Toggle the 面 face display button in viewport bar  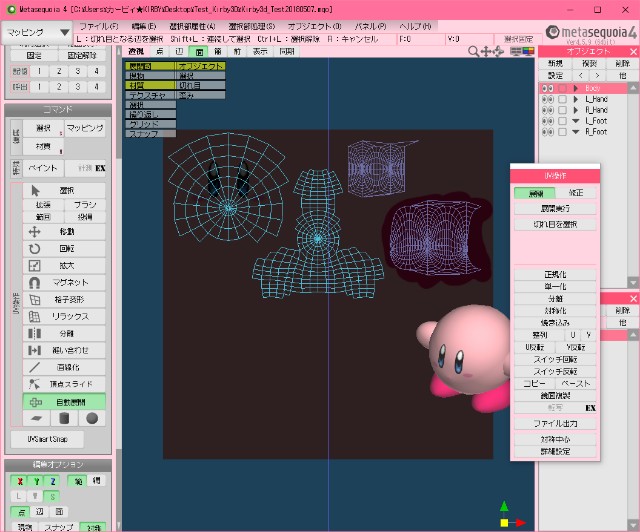pyautogui.click(x=199, y=52)
